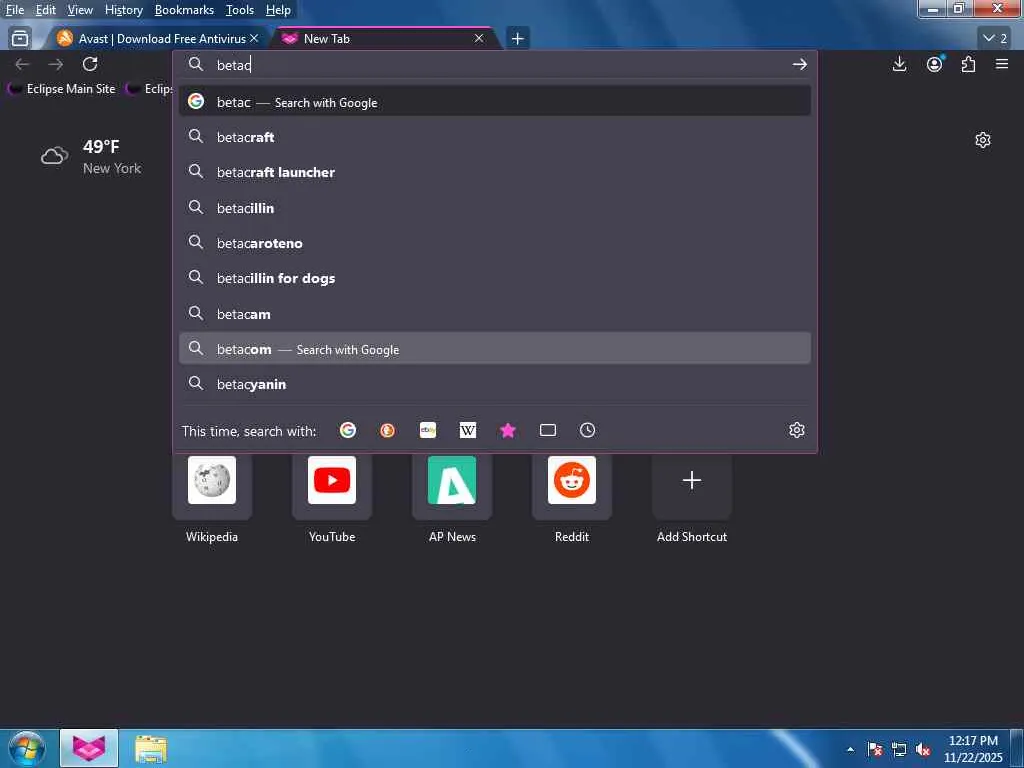Close the New Tab tab
This screenshot has height=768, width=1024.
point(479,39)
